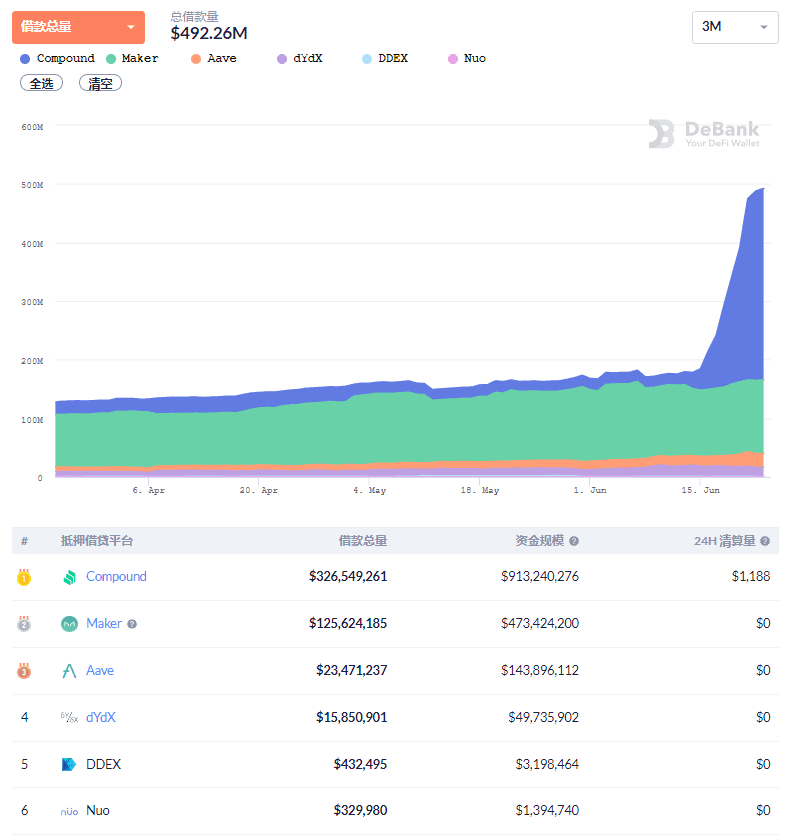The height and width of the screenshot is (839, 790).
Task: Click the 清空 clear button
Action: coord(100,83)
